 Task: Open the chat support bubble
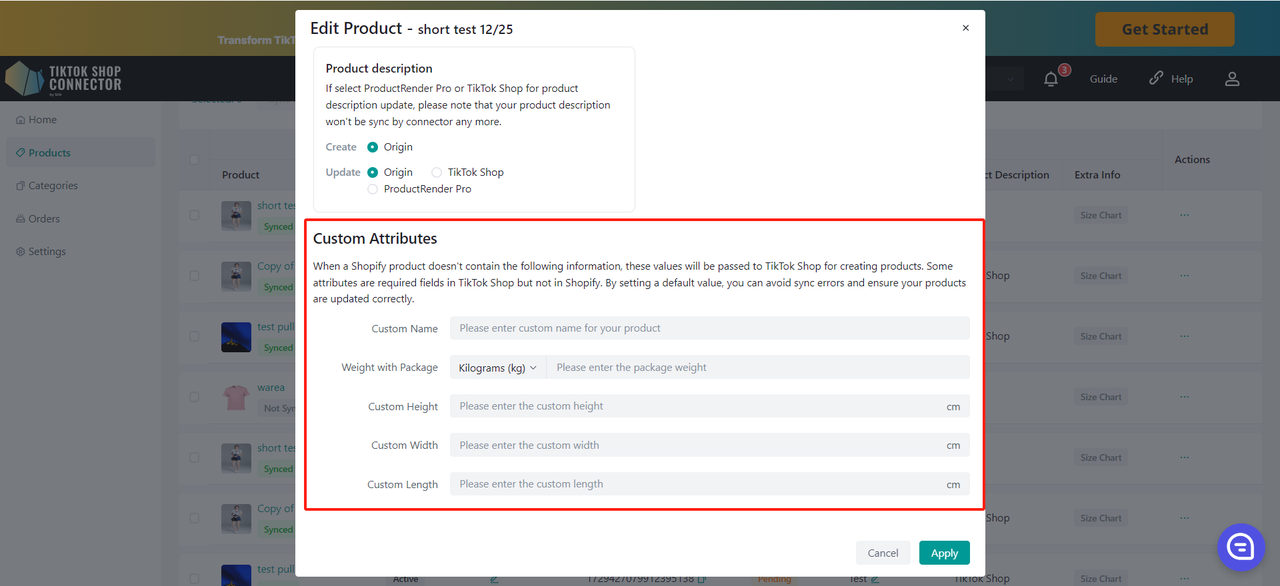(1241, 546)
